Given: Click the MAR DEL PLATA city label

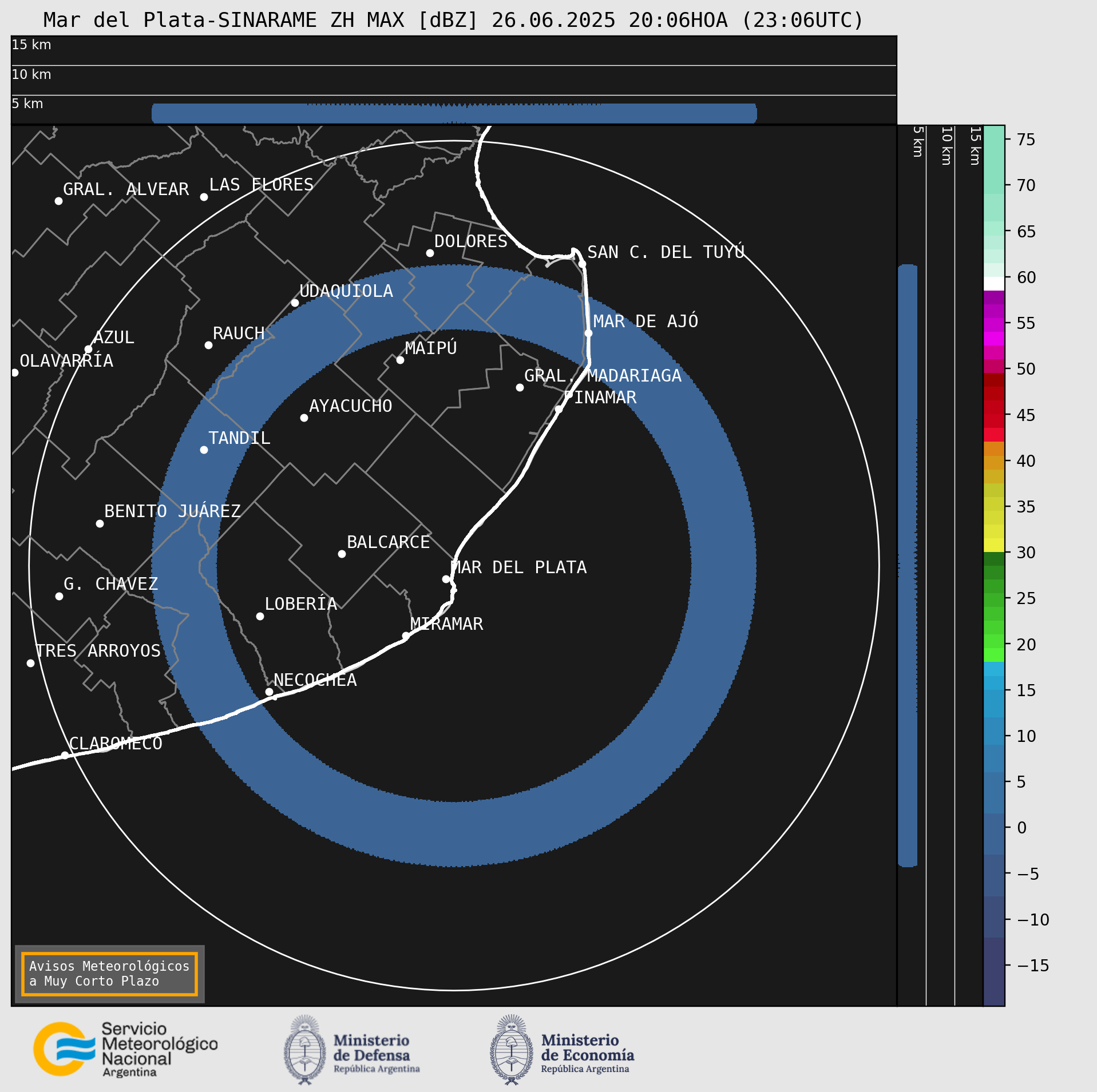Looking at the screenshot, I should tap(518, 567).
